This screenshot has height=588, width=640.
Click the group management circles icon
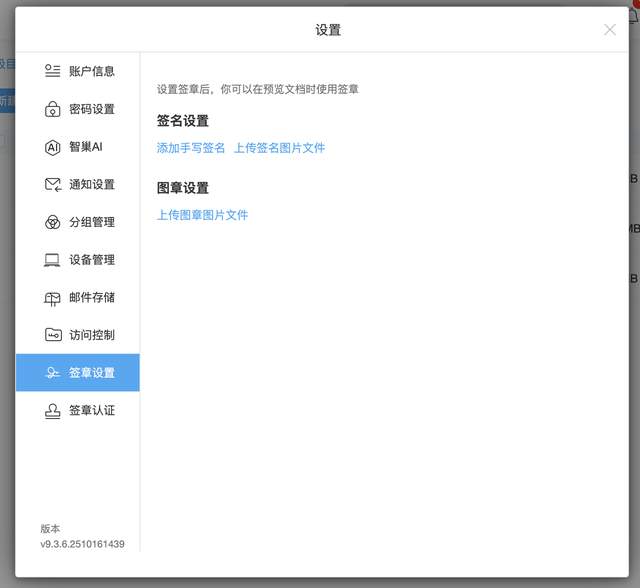(x=52, y=222)
